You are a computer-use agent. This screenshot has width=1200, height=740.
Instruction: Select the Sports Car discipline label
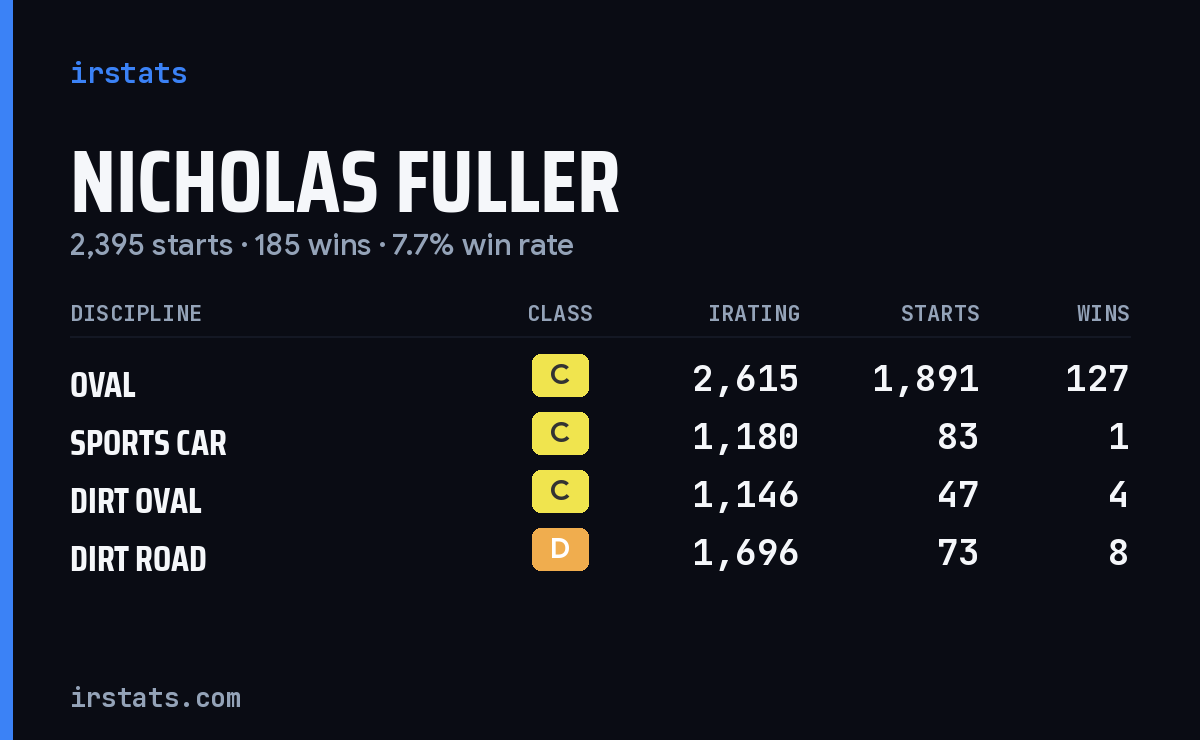point(148,443)
